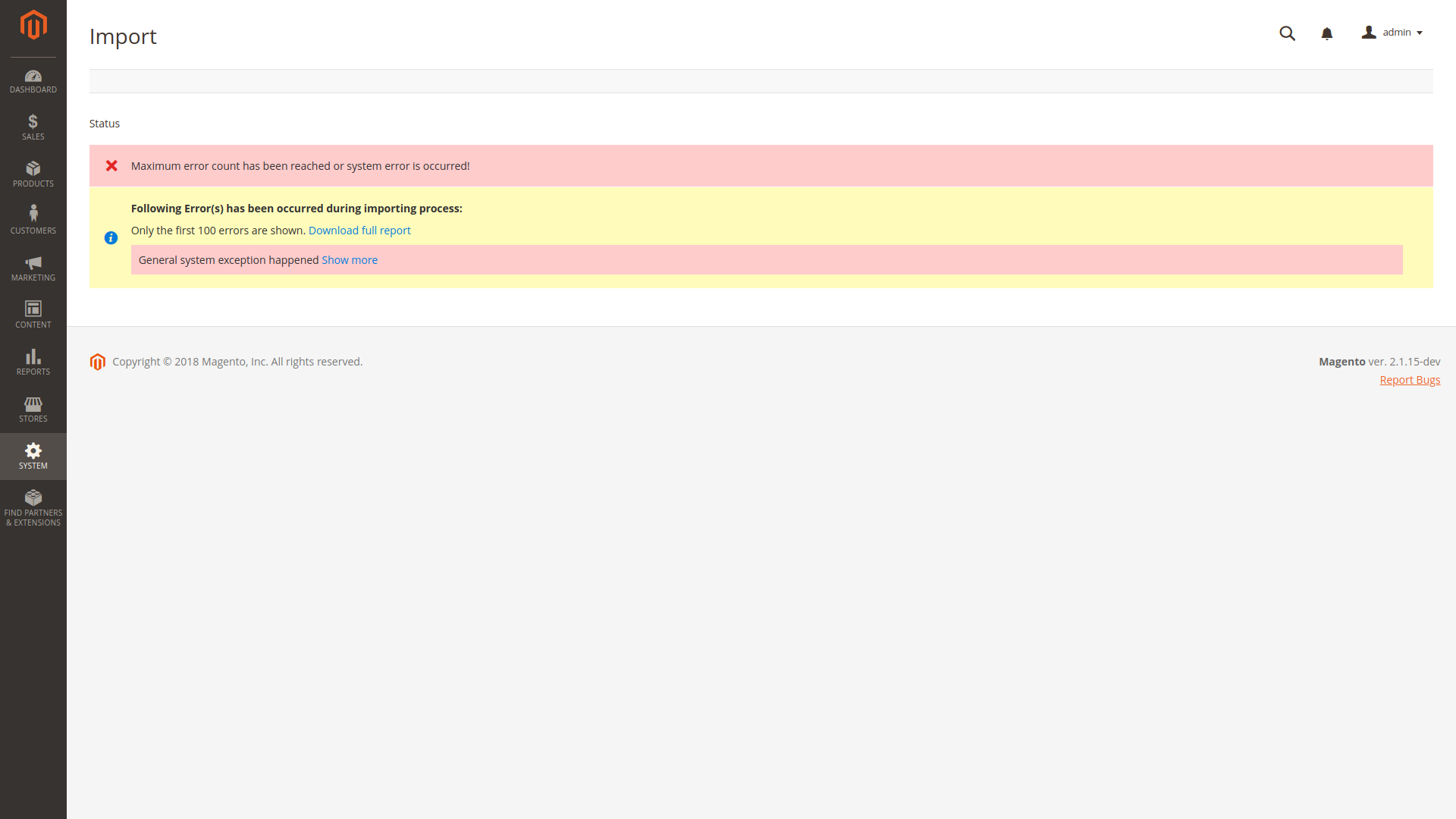The image size is (1456, 819).
Task: Open the Reports bar chart menu
Action: tap(33, 362)
